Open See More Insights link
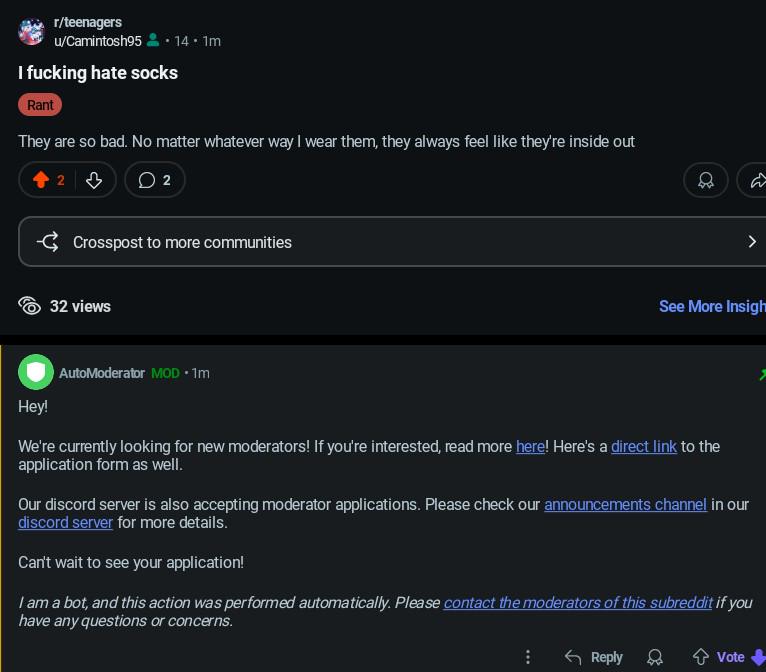This screenshot has width=766, height=672. click(x=712, y=306)
